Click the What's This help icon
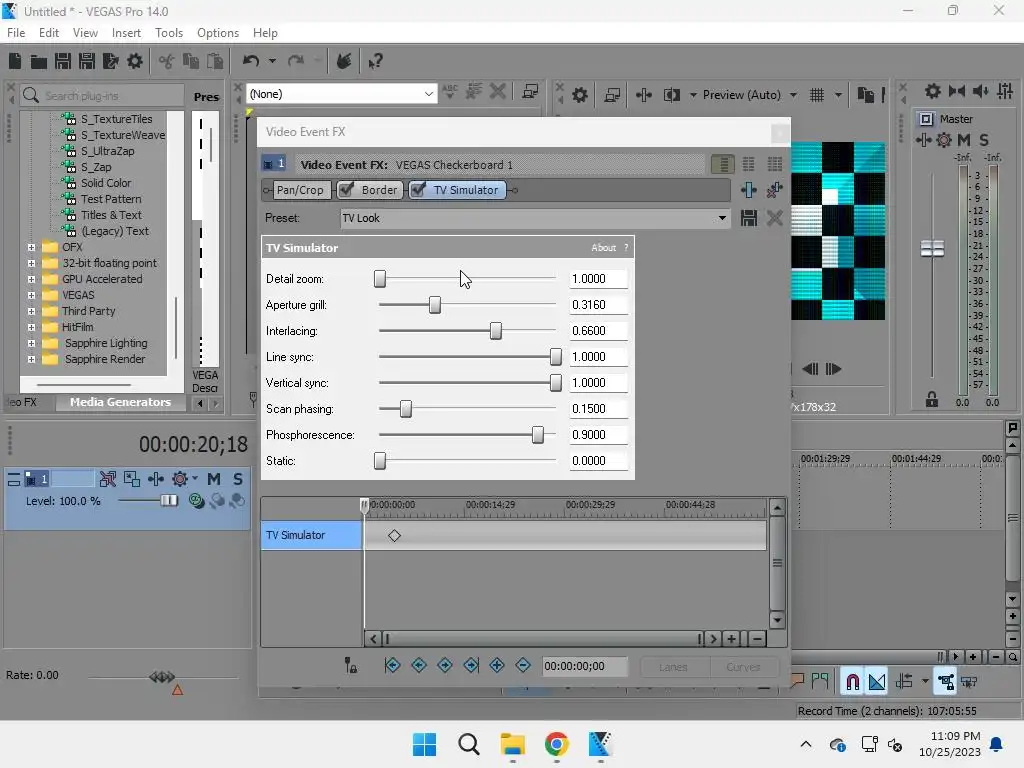1024x768 pixels. point(375,61)
